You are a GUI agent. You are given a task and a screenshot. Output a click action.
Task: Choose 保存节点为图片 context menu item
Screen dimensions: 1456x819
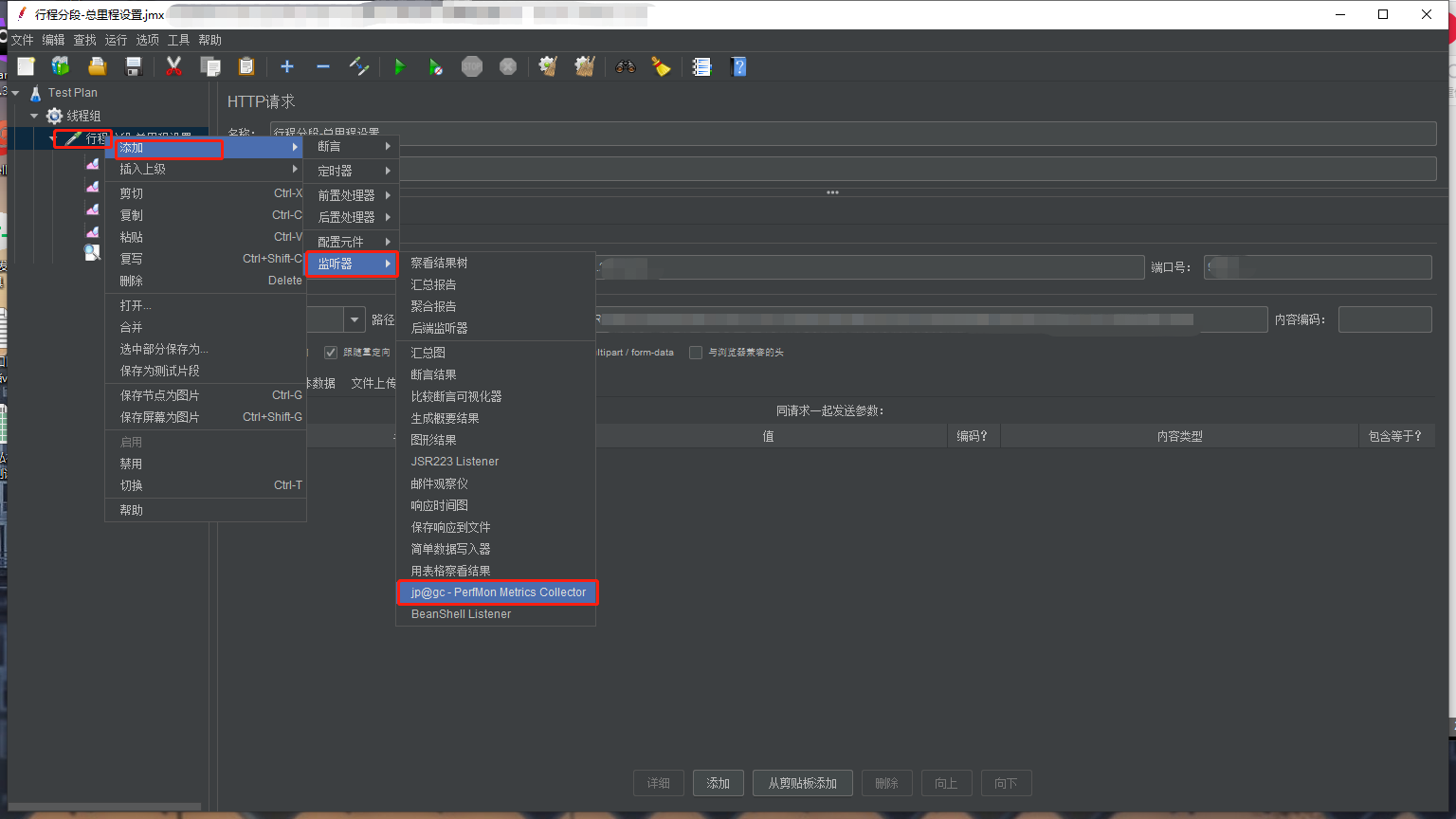(206, 395)
